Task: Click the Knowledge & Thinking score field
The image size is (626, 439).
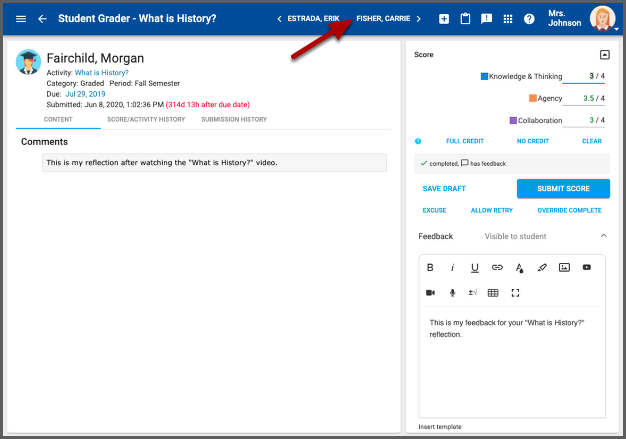Action: pyautogui.click(x=577, y=76)
